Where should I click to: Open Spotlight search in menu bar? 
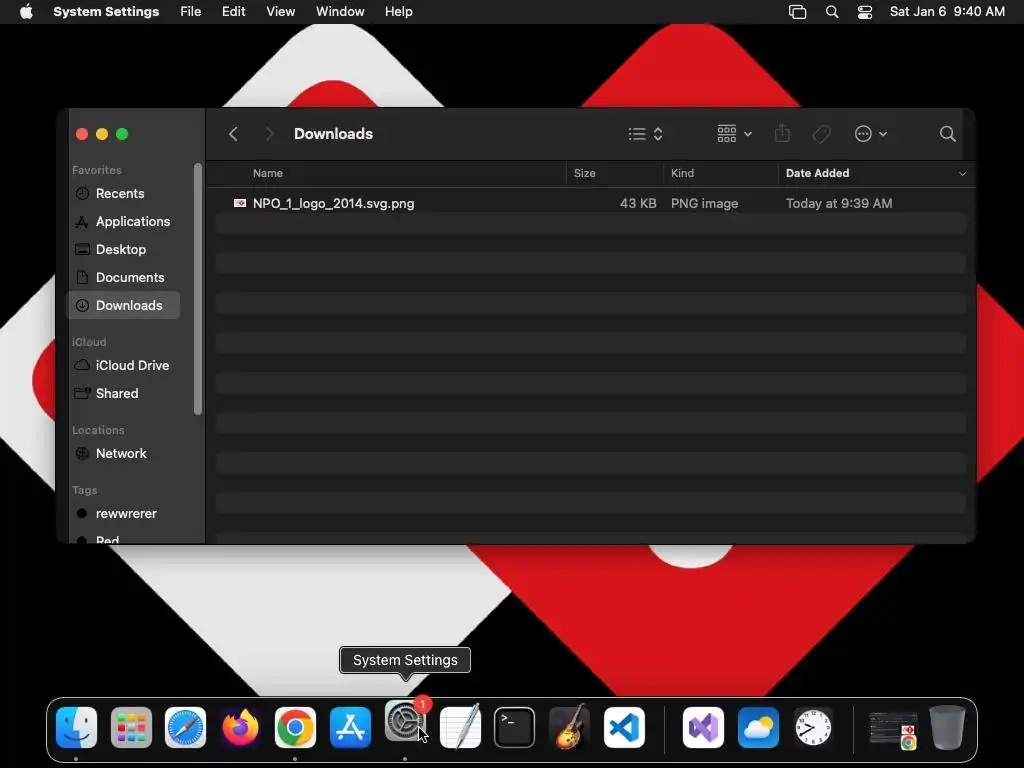(832, 12)
